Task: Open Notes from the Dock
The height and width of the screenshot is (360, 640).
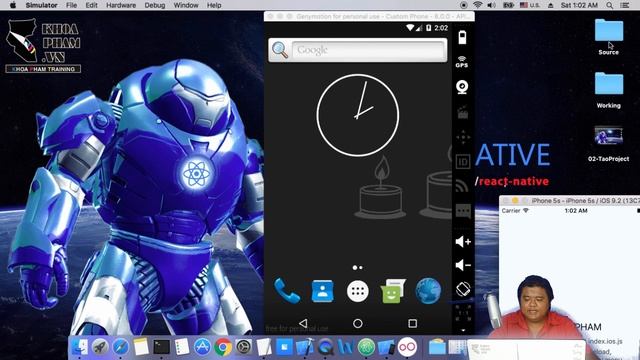Action: click(x=141, y=347)
